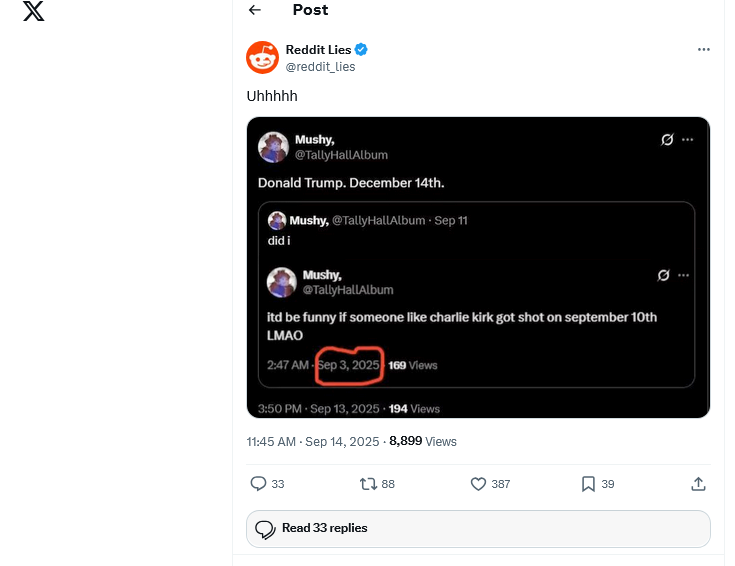Click the X logo icon
The width and height of the screenshot is (735, 566).
coord(34,11)
